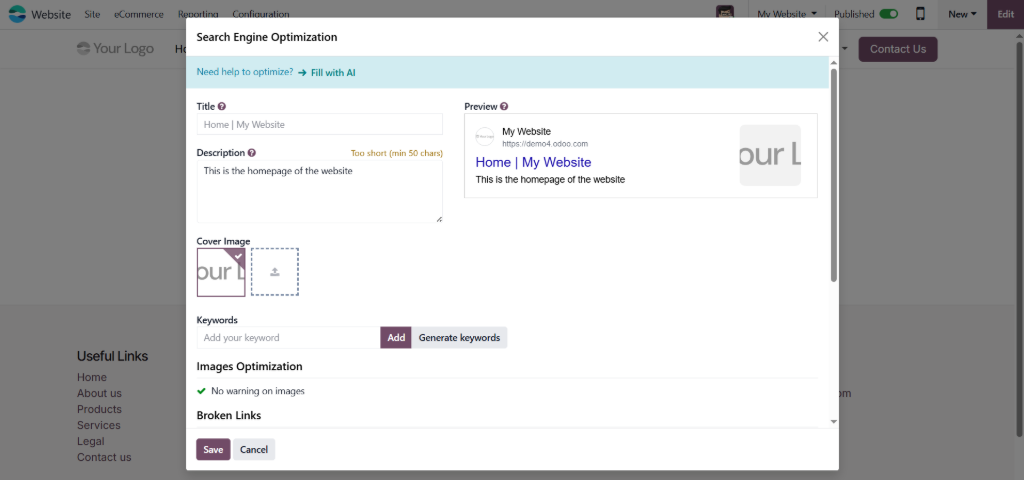Click the help icon beside Description label

coord(252,153)
